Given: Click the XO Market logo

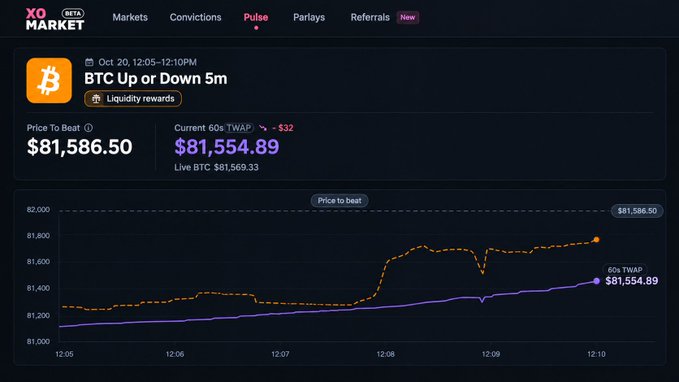Looking at the screenshot, I should pos(55,19).
